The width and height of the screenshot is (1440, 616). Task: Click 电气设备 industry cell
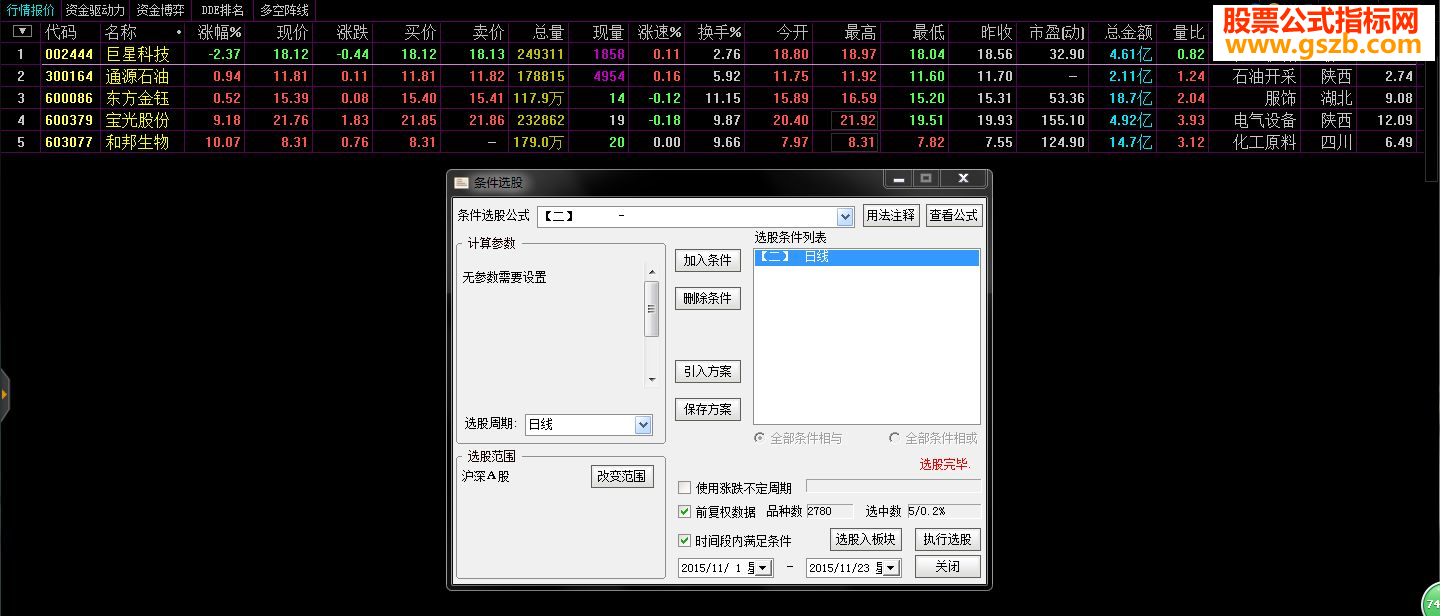[1264, 120]
